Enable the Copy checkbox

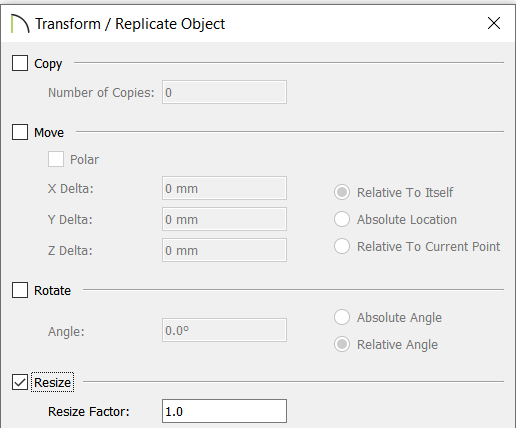(x=20, y=63)
